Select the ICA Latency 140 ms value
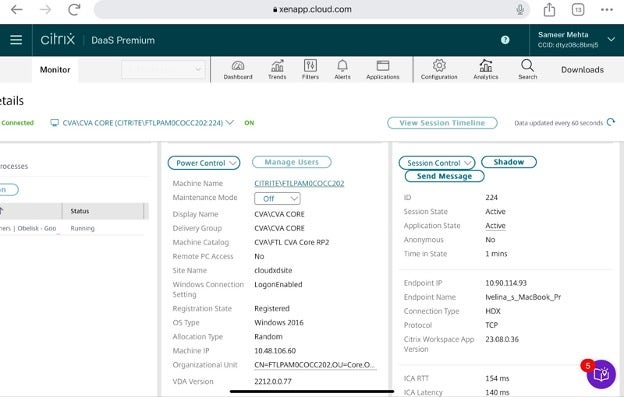 (497, 392)
